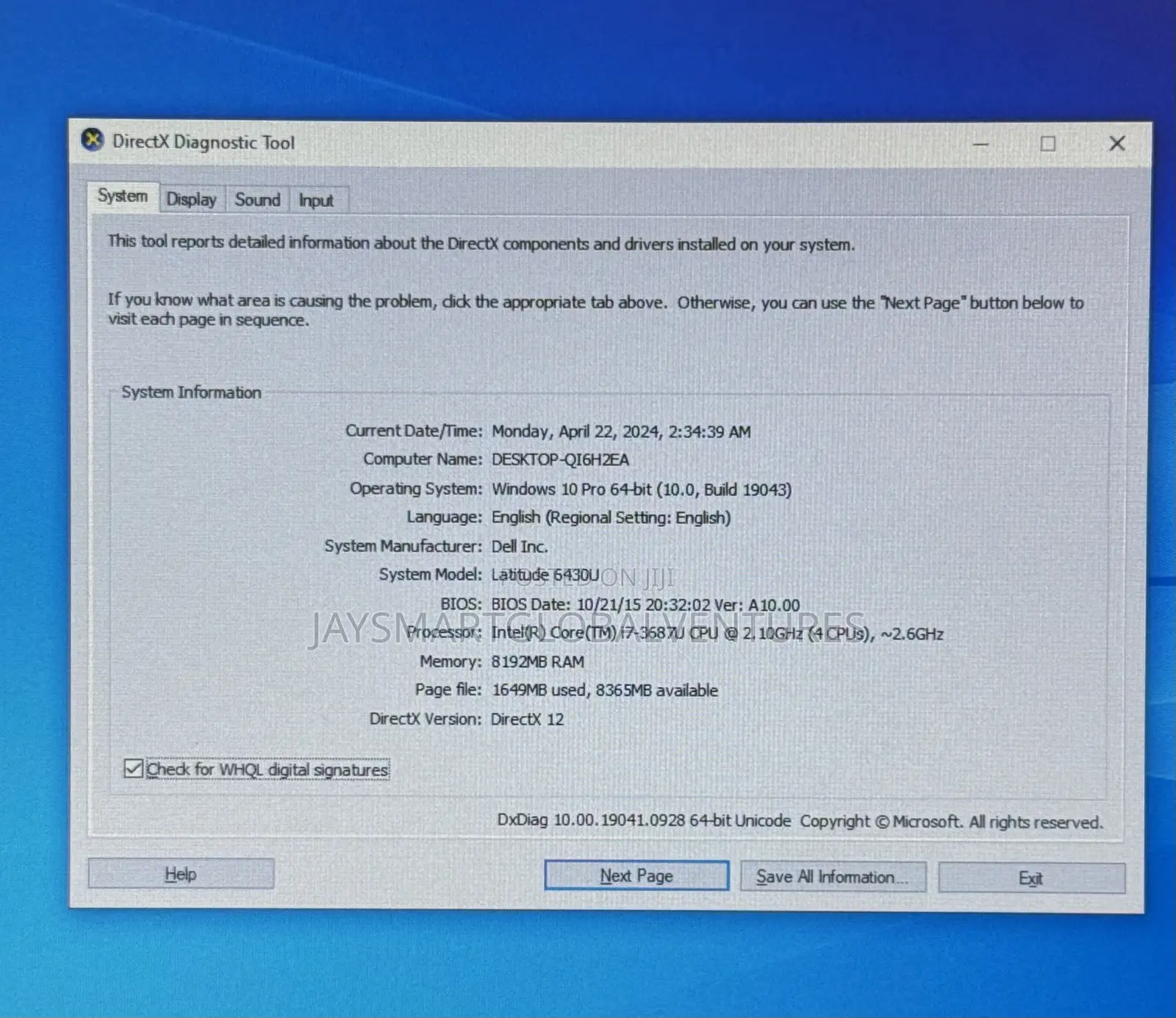Click the 'This tool reports detailed information' sentence

coord(481,243)
